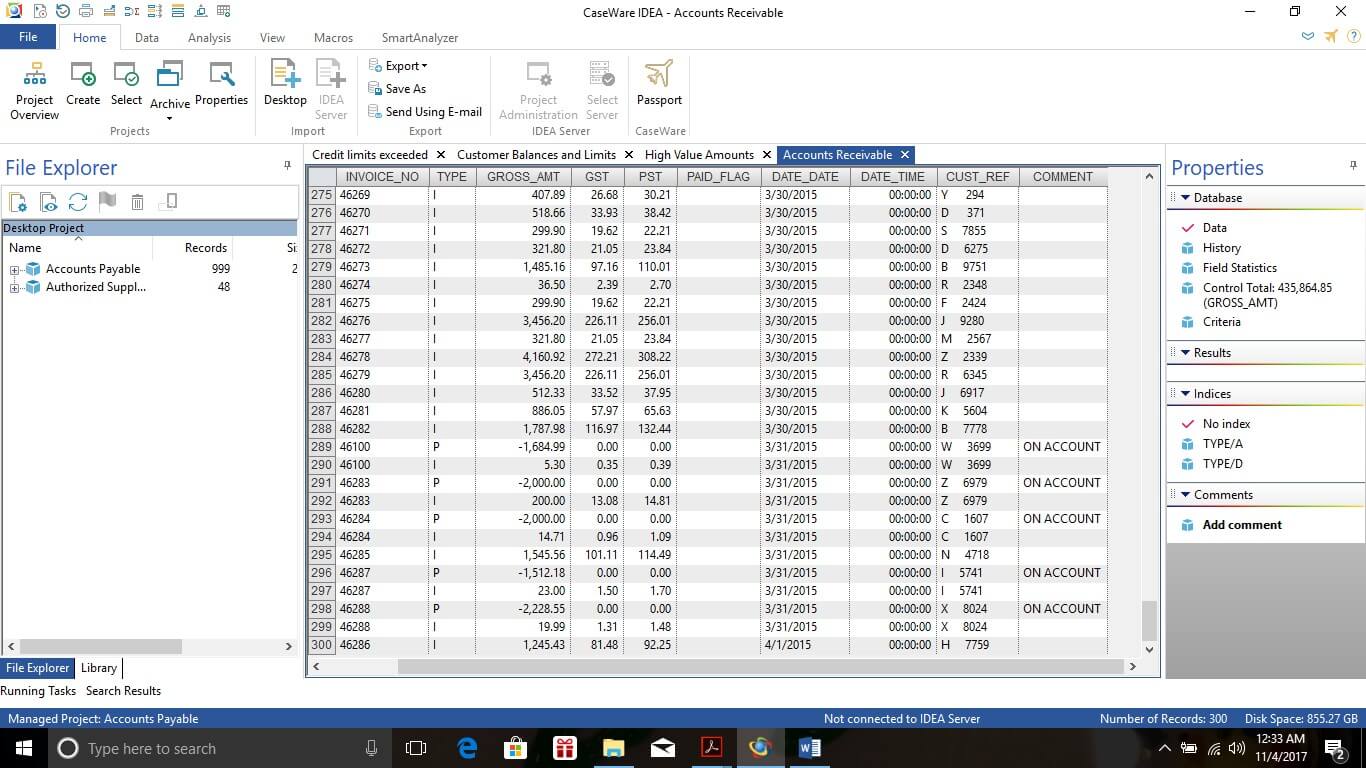The image size is (1366, 768).
Task: Open the Properties ribbon button
Action: 221,84
